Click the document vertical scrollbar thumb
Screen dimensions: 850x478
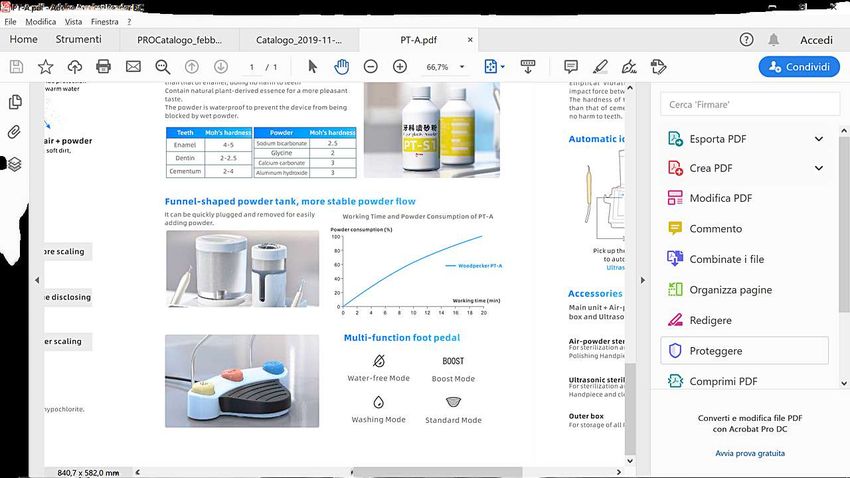(630, 409)
